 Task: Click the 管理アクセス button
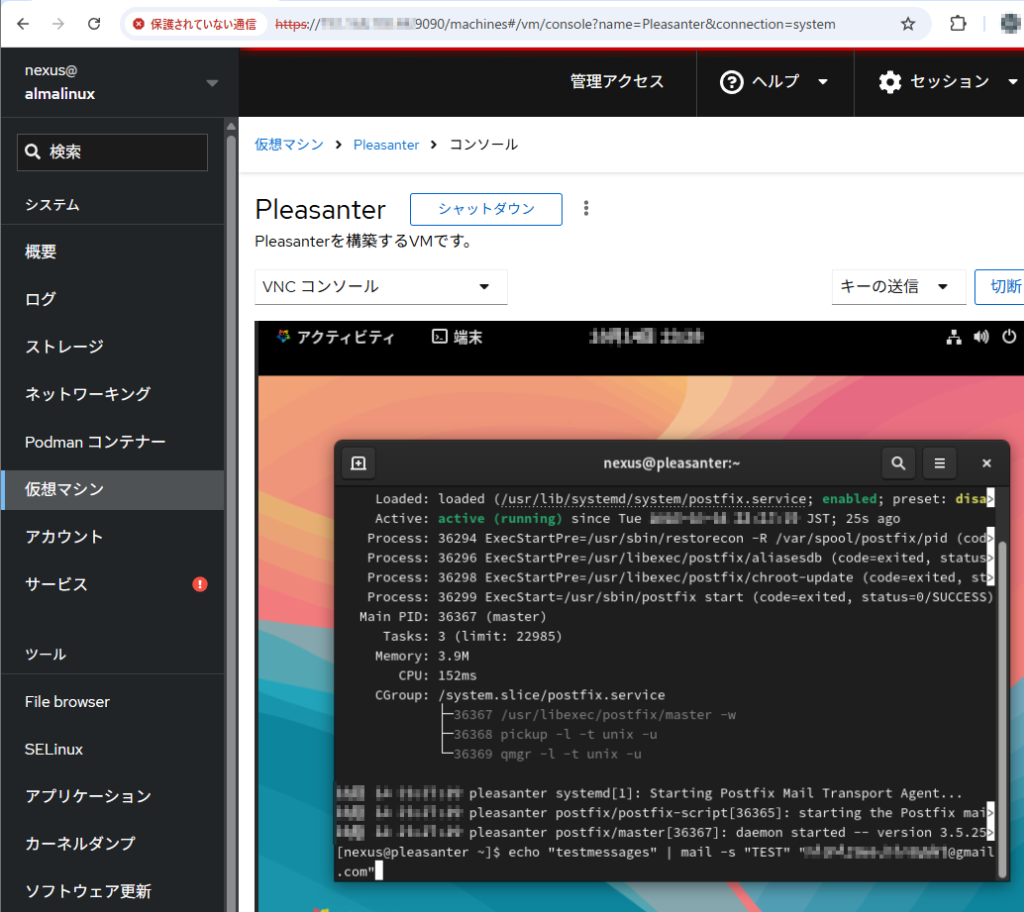(x=617, y=82)
